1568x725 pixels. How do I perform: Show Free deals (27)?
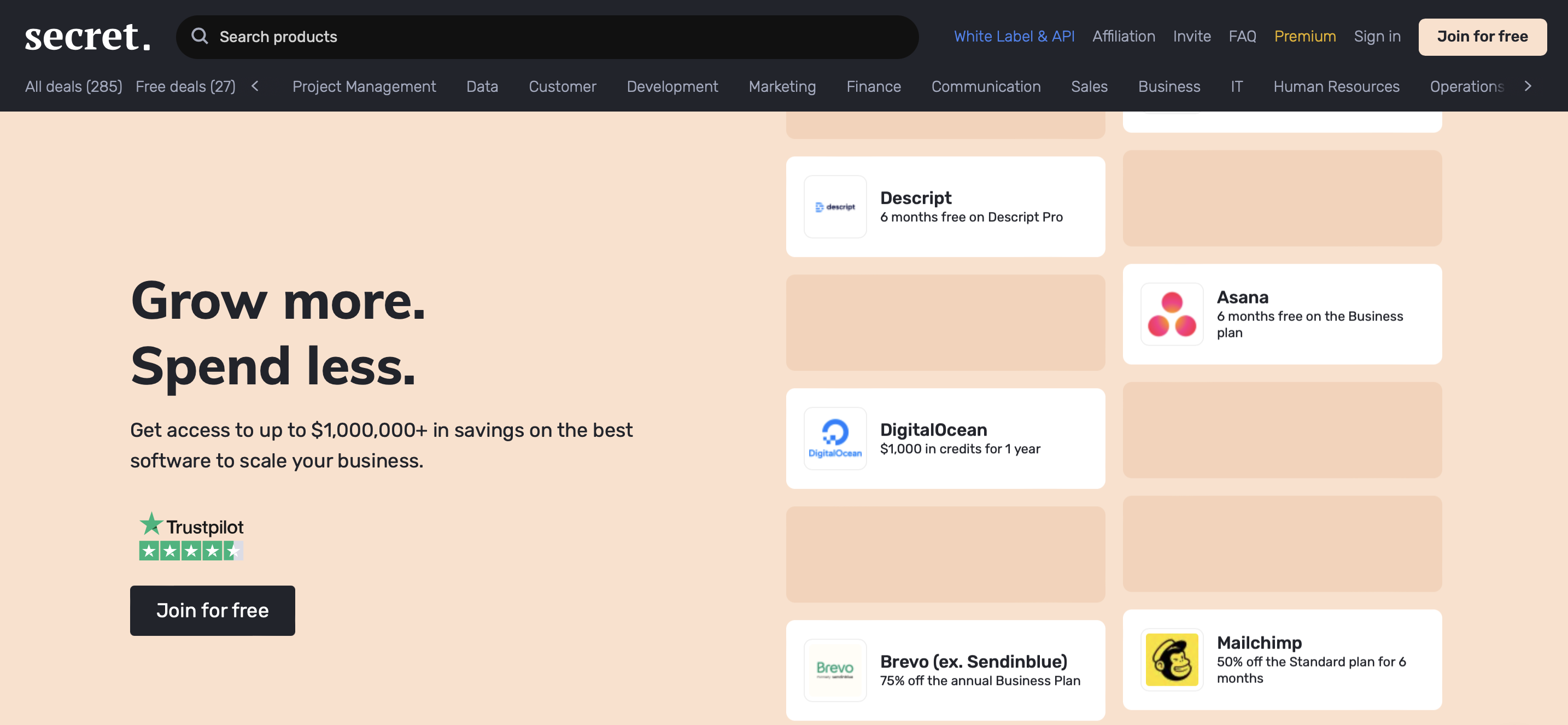185,86
